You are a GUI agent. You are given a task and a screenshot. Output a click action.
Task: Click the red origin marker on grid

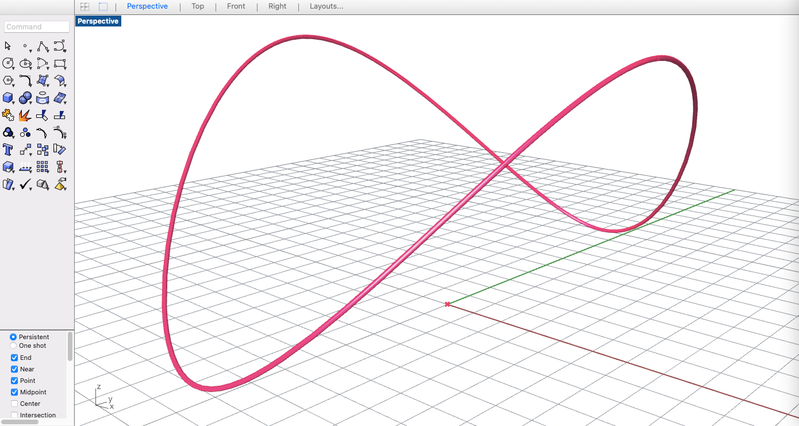447,304
